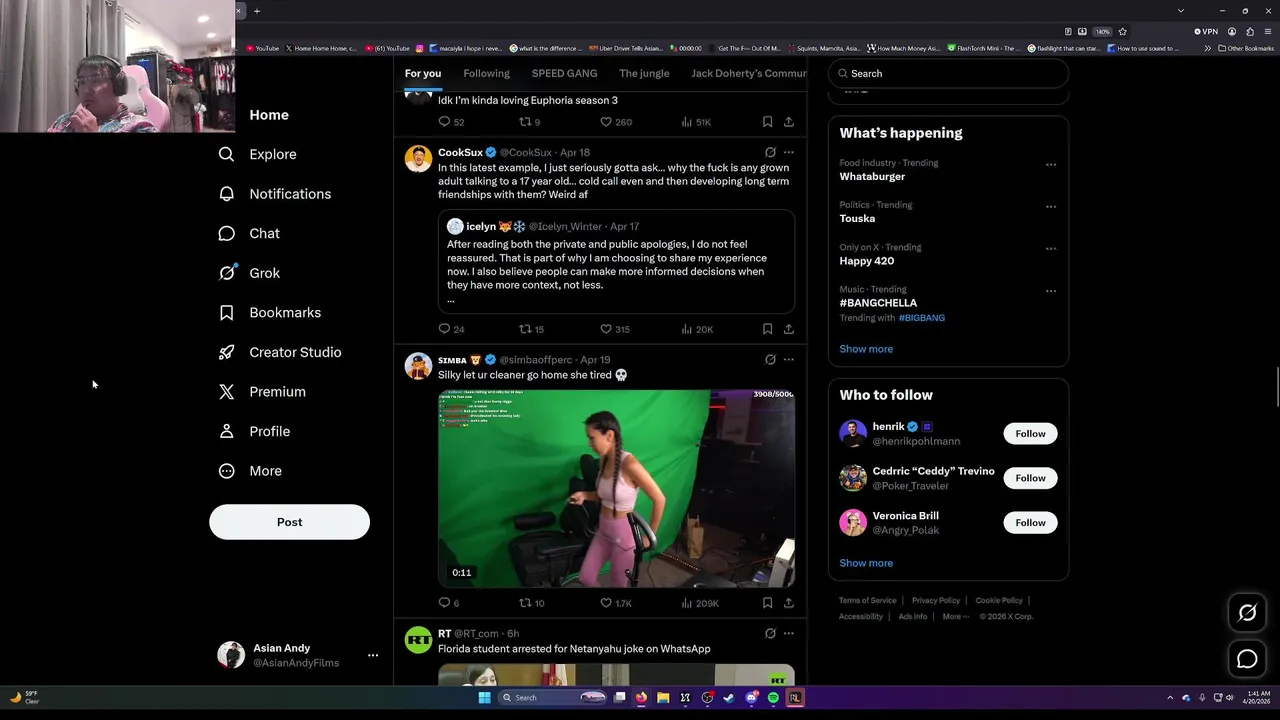Click the Post button
The image size is (1280, 720).
pyautogui.click(x=289, y=522)
